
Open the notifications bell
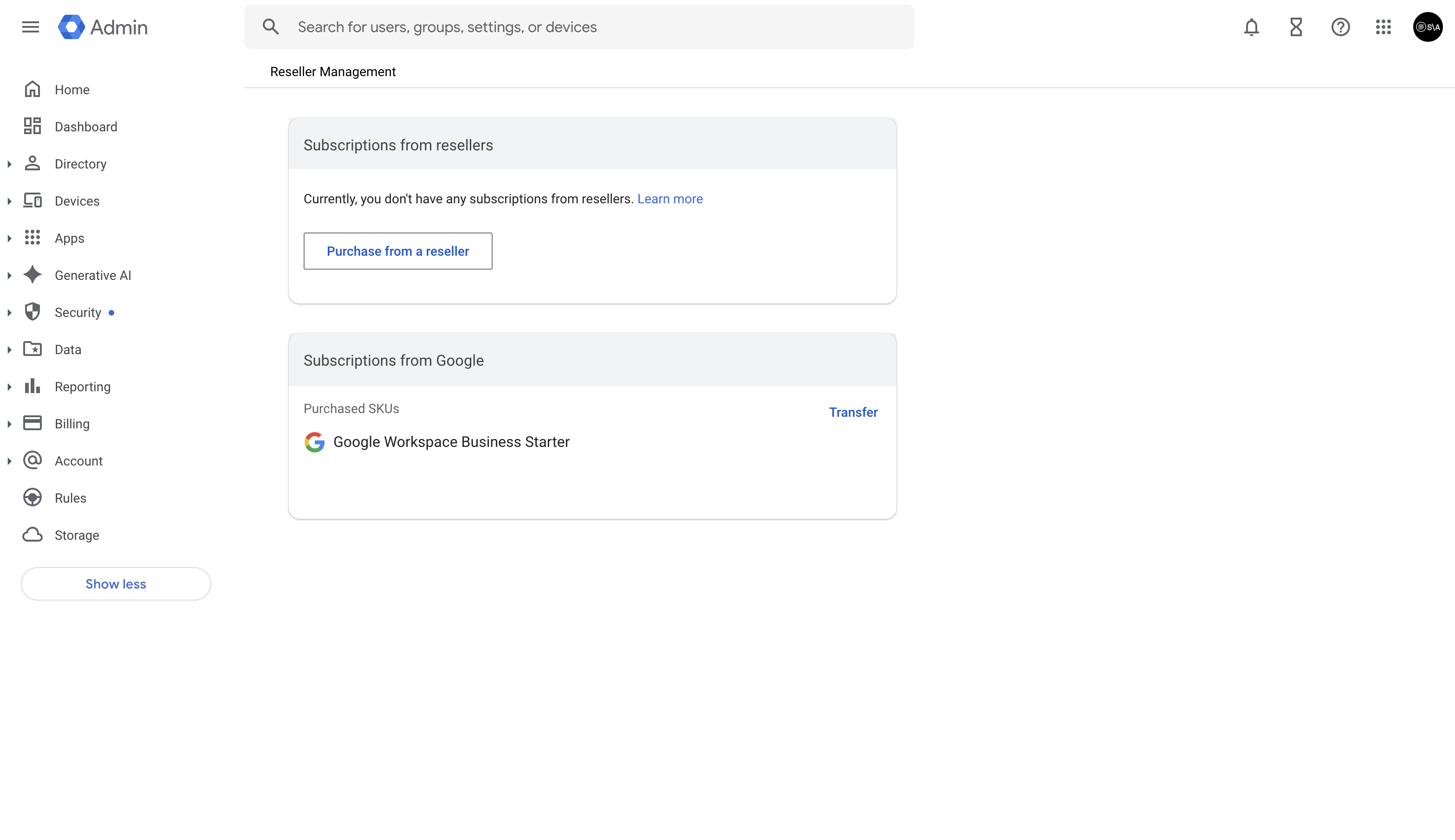[1251, 26]
